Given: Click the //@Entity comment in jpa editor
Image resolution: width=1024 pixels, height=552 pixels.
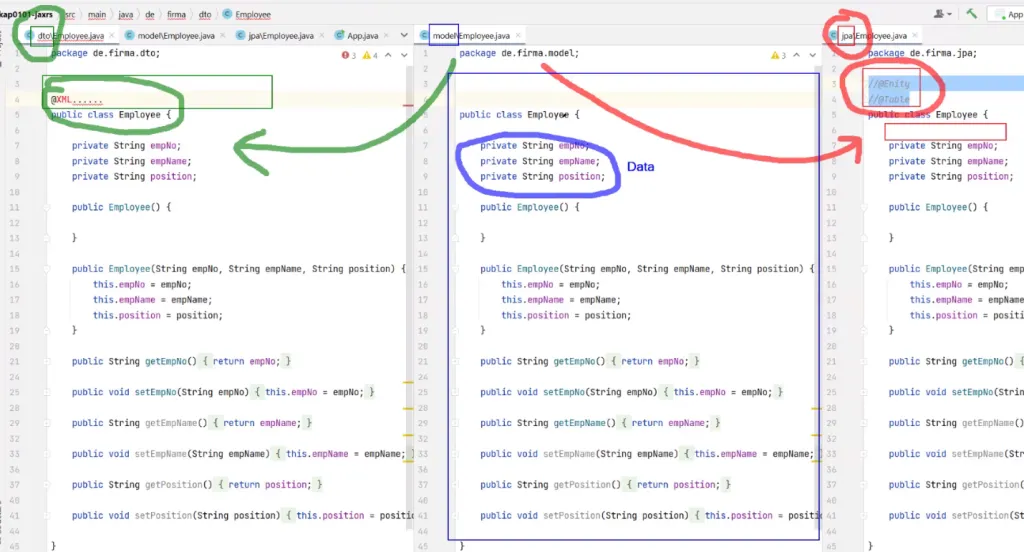Looking at the screenshot, I should coord(889,84).
